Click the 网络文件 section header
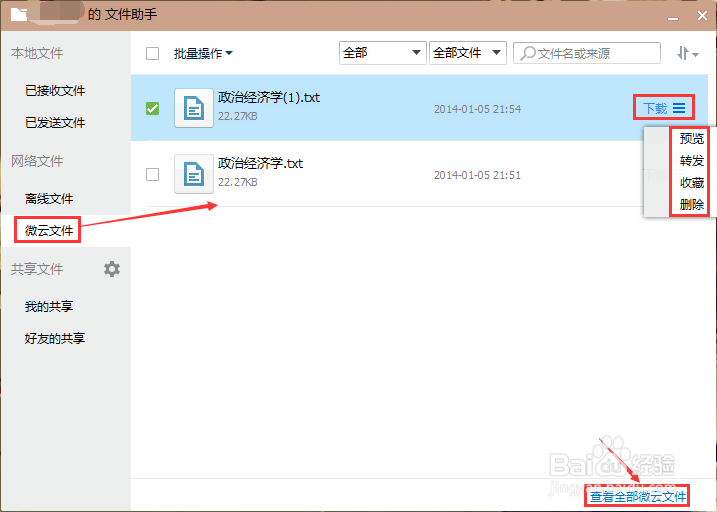Viewport: 717px width, 512px height. click(37, 161)
